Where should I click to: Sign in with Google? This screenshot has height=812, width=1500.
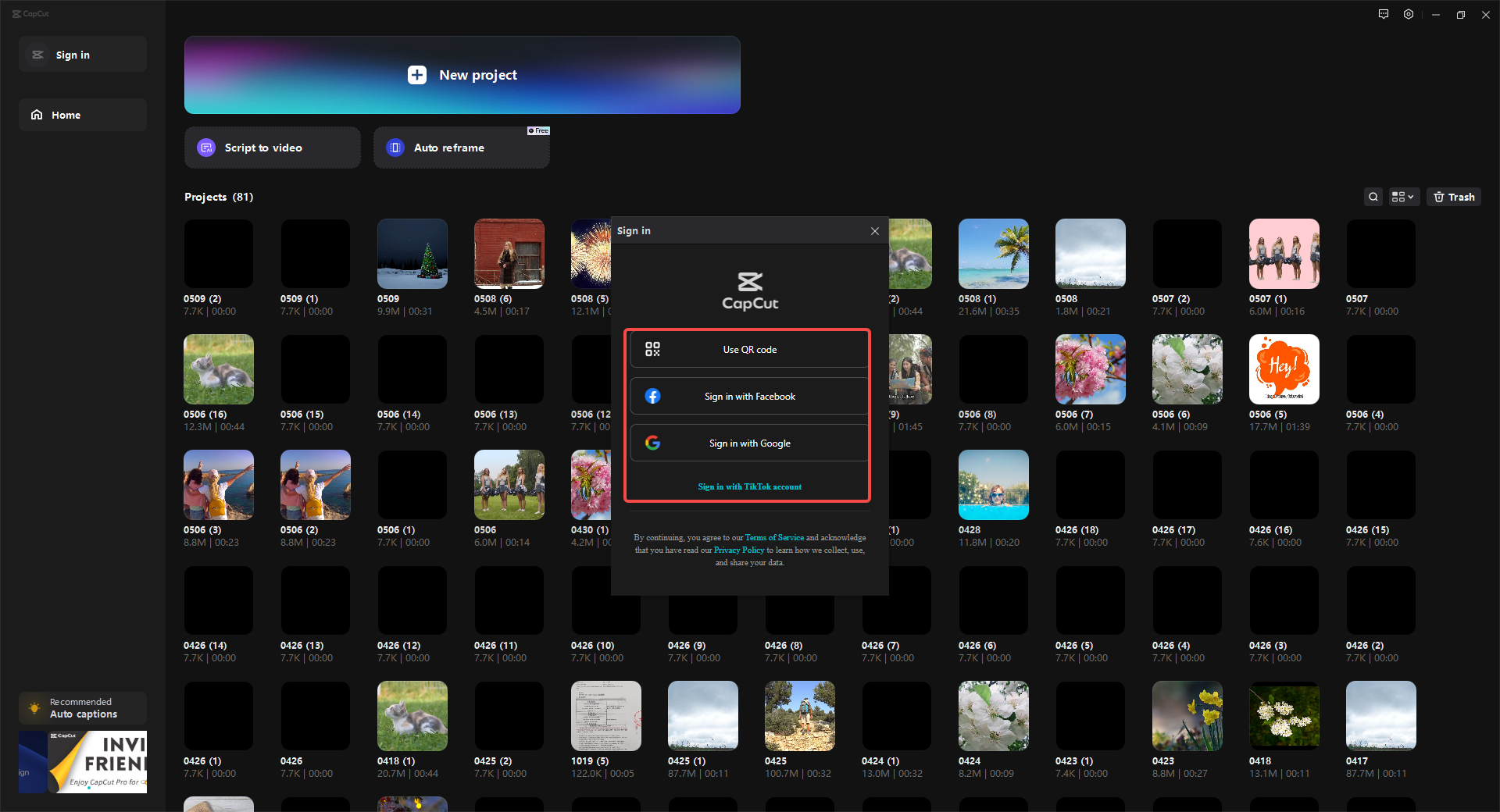pyautogui.click(x=749, y=443)
